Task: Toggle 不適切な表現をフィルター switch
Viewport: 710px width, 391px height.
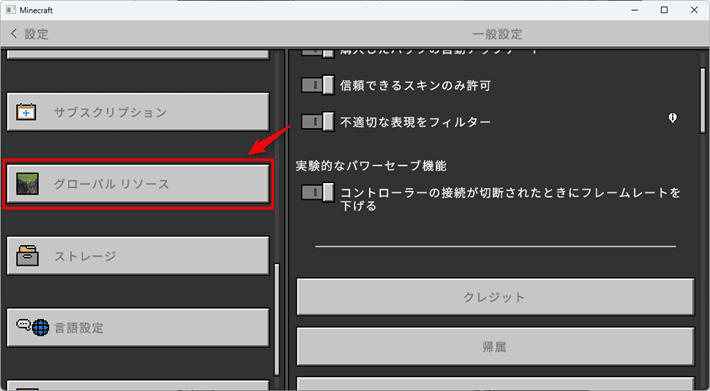Action: (x=318, y=121)
